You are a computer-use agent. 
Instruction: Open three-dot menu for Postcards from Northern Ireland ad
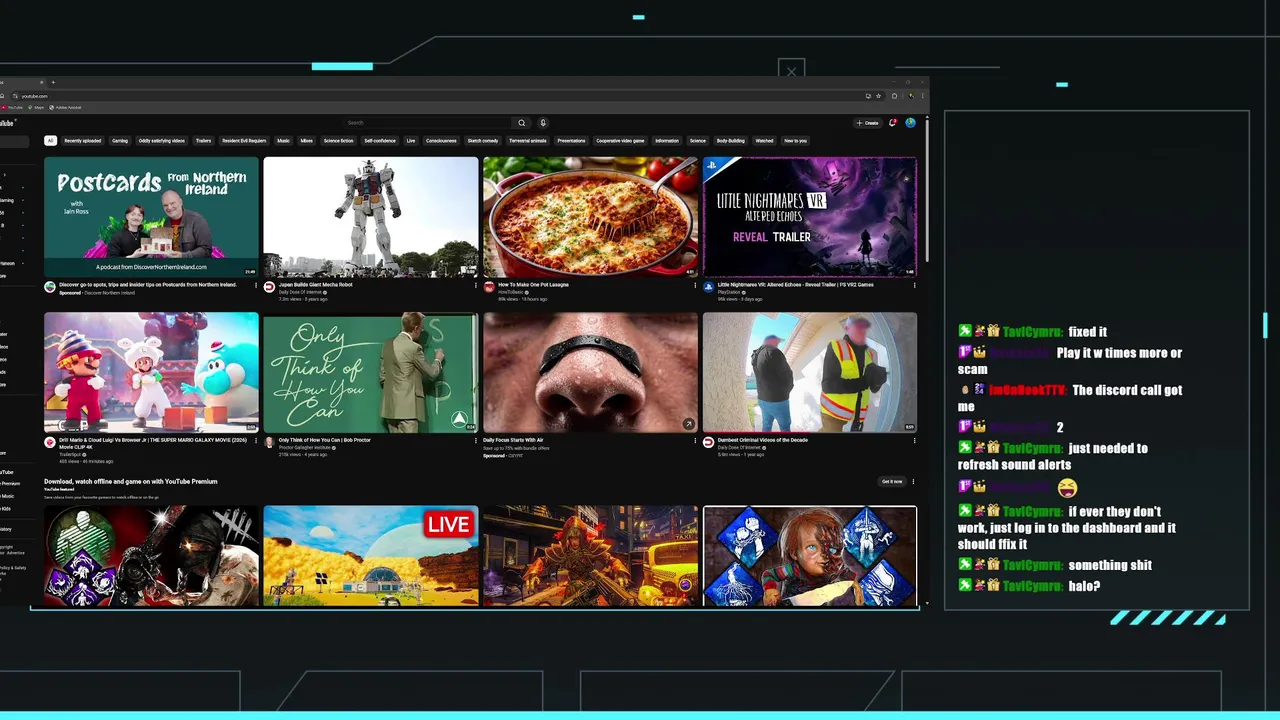click(255, 285)
